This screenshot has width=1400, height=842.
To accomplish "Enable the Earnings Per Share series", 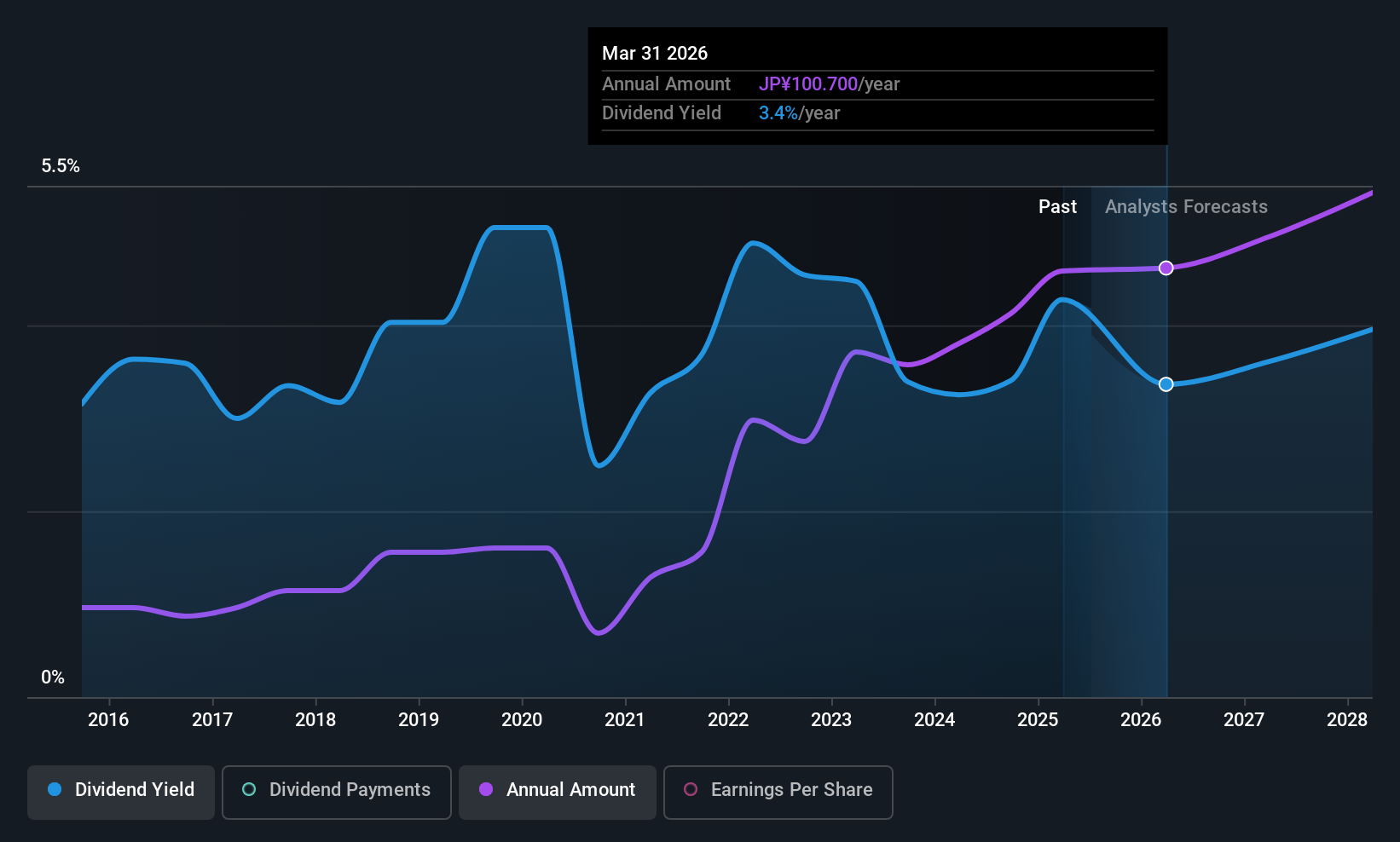I will [x=778, y=792].
